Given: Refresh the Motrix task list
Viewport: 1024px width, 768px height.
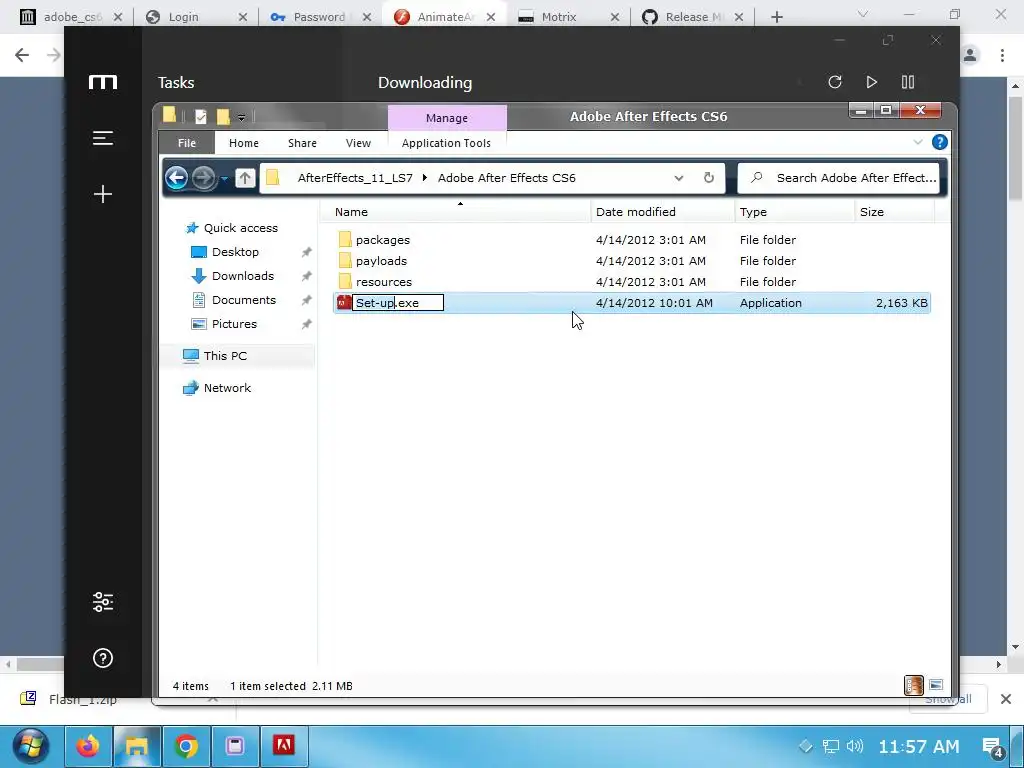Looking at the screenshot, I should [x=835, y=82].
